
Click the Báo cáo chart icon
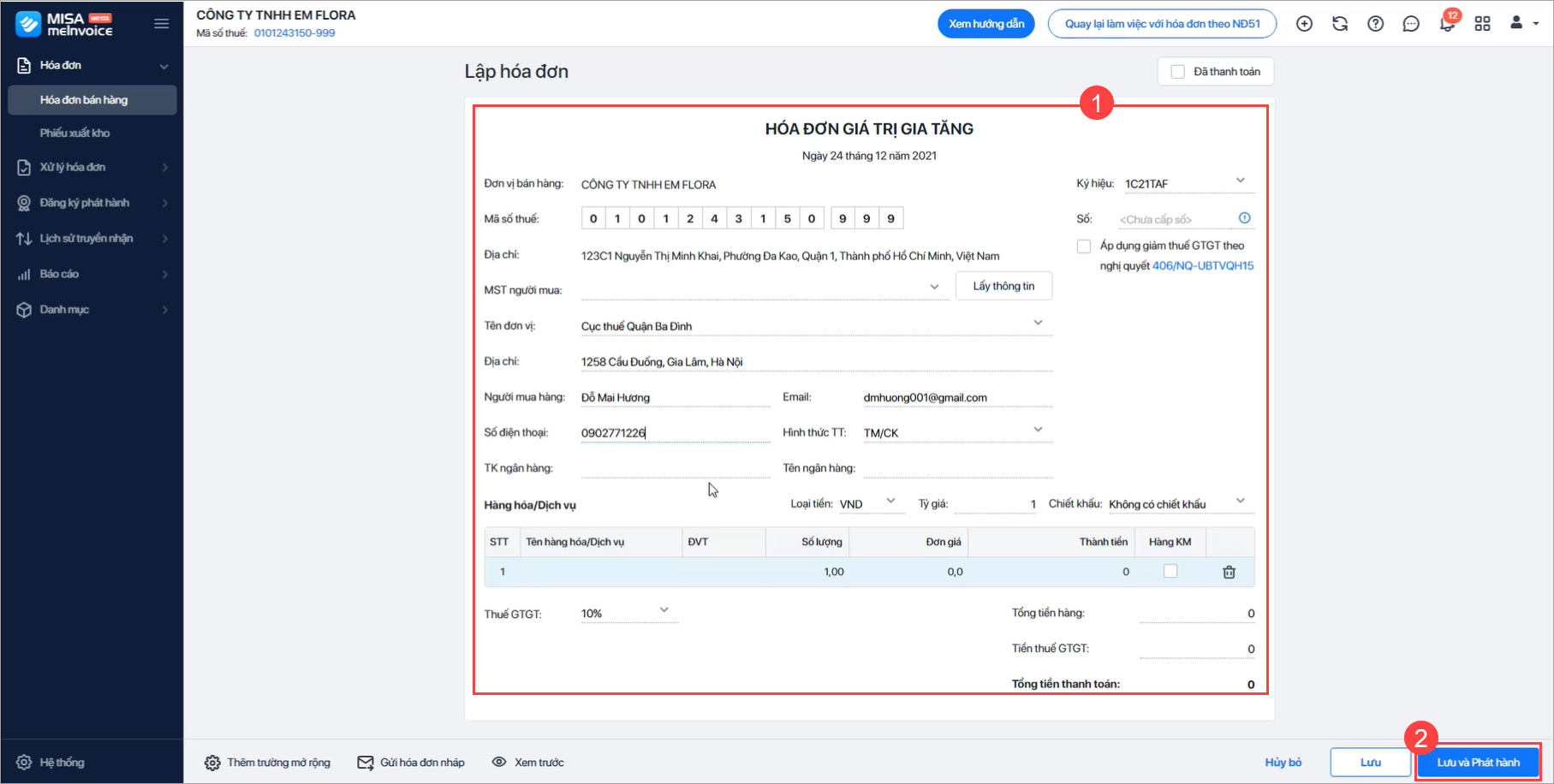pos(24,274)
